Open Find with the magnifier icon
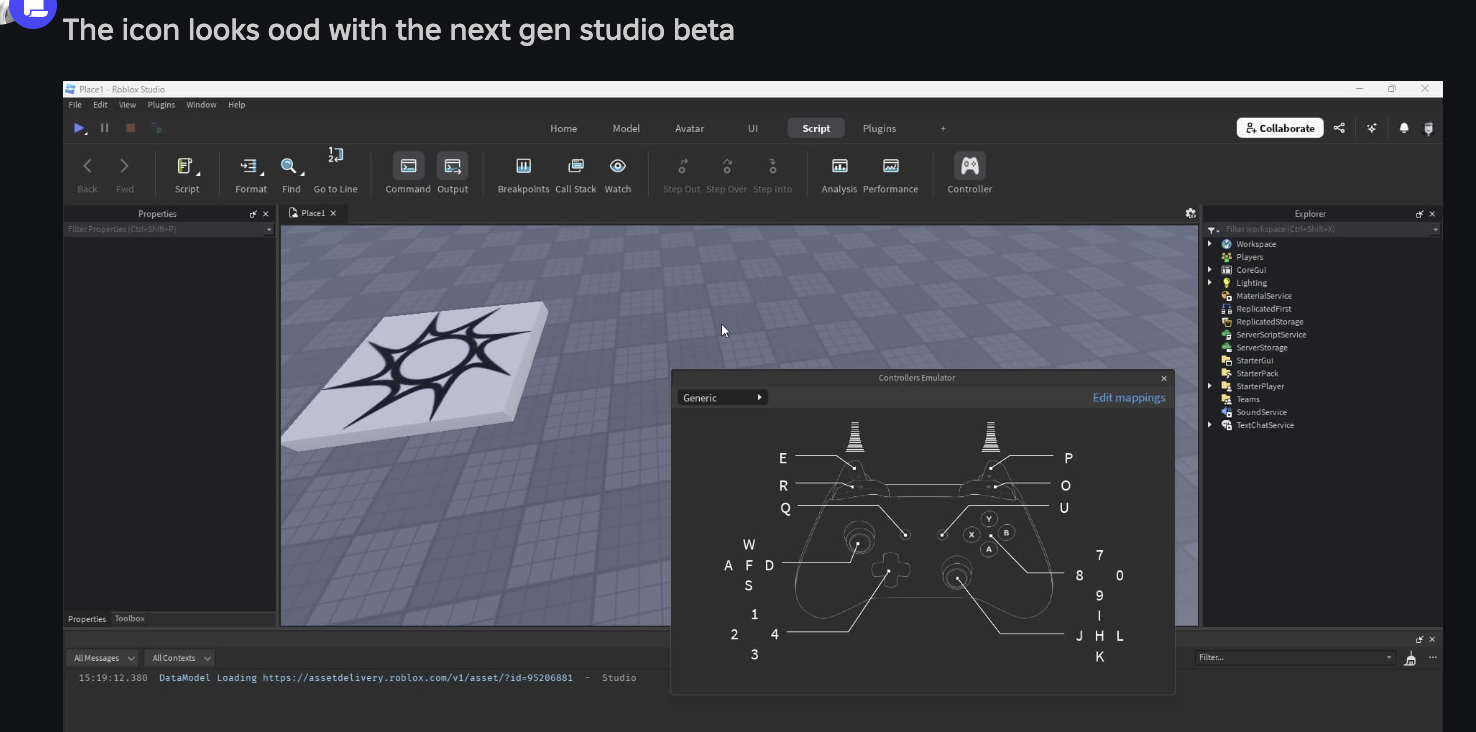Screen dimensions: 1476x732 click(290, 166)
